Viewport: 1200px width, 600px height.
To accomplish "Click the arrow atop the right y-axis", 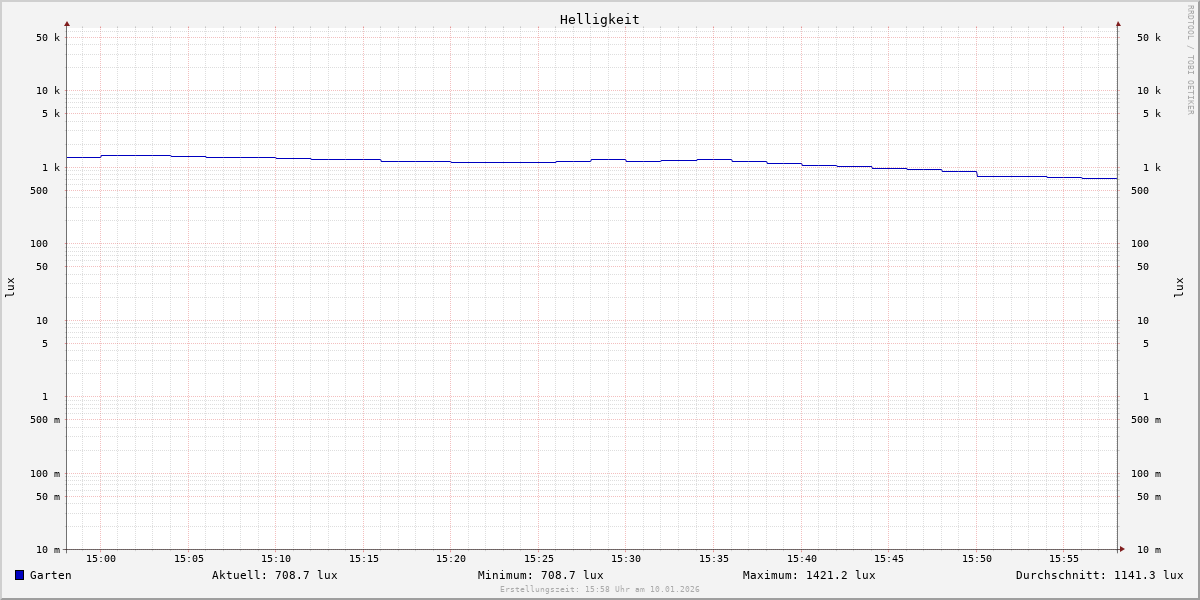I will 1118,23.
